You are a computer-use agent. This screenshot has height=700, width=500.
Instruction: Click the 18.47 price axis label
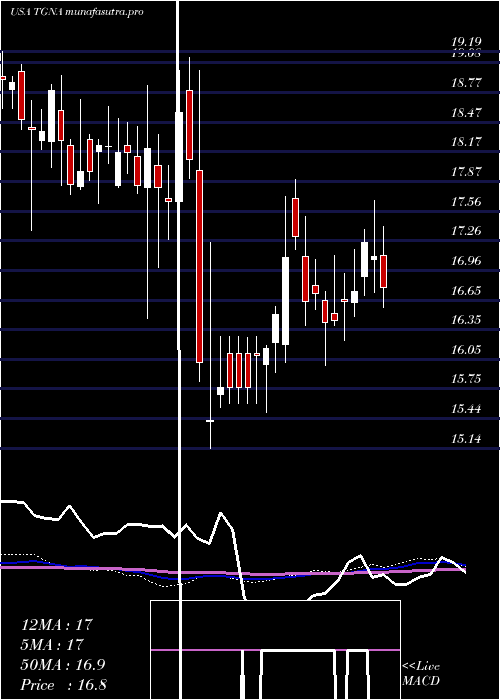[x=466, y=112]
